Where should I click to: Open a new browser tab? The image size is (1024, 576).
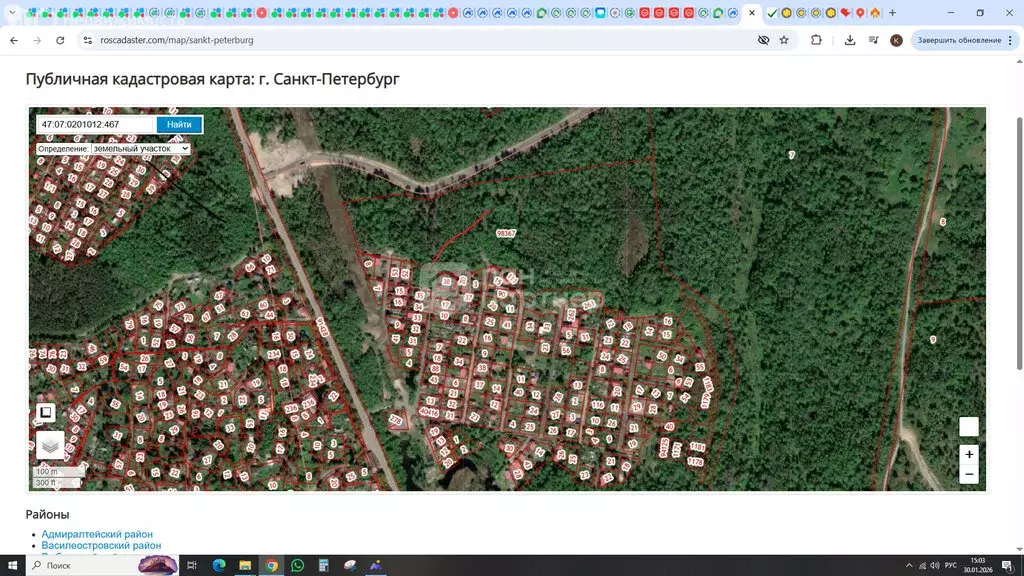[892, 13]
